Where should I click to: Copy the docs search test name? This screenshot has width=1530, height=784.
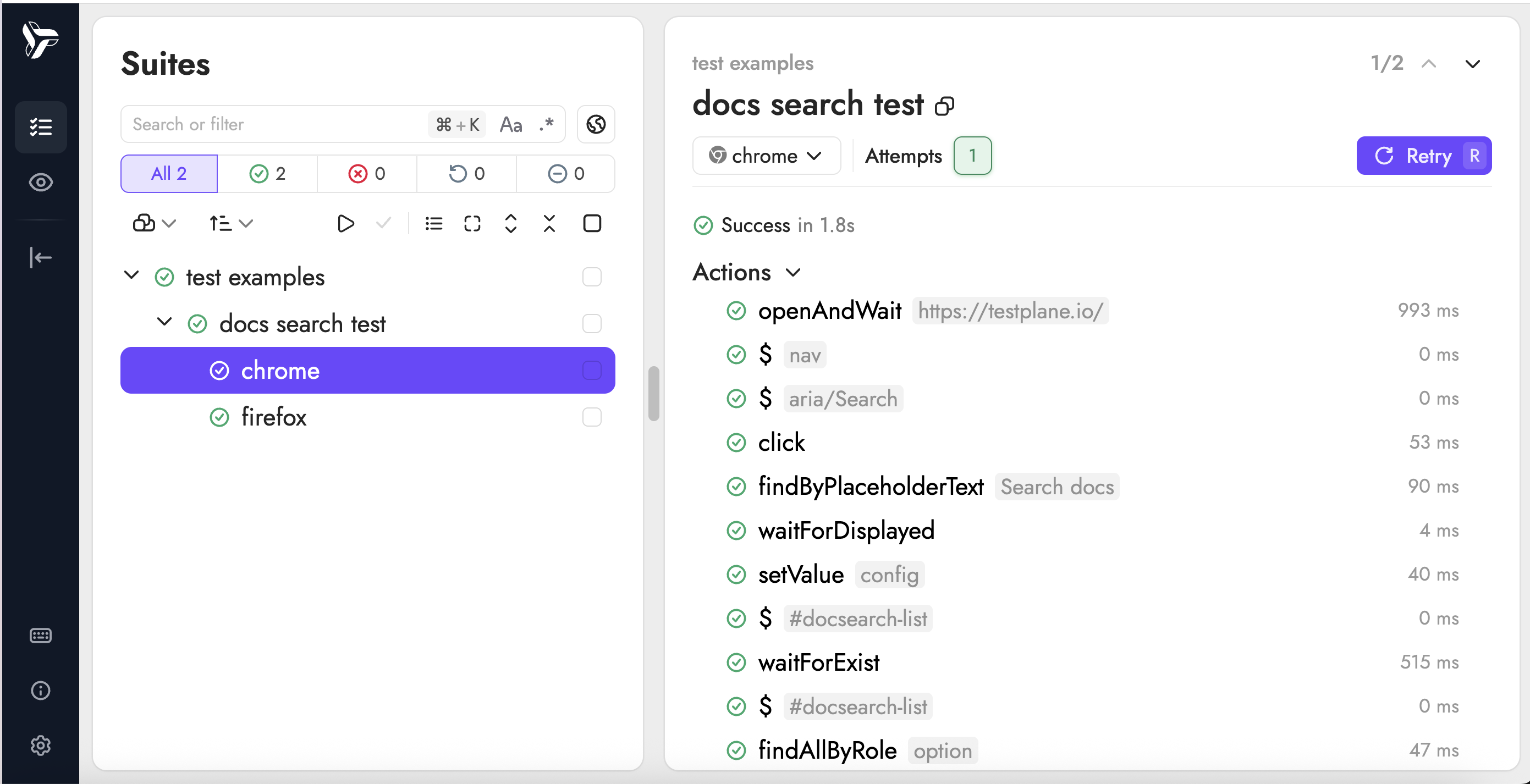944,104
